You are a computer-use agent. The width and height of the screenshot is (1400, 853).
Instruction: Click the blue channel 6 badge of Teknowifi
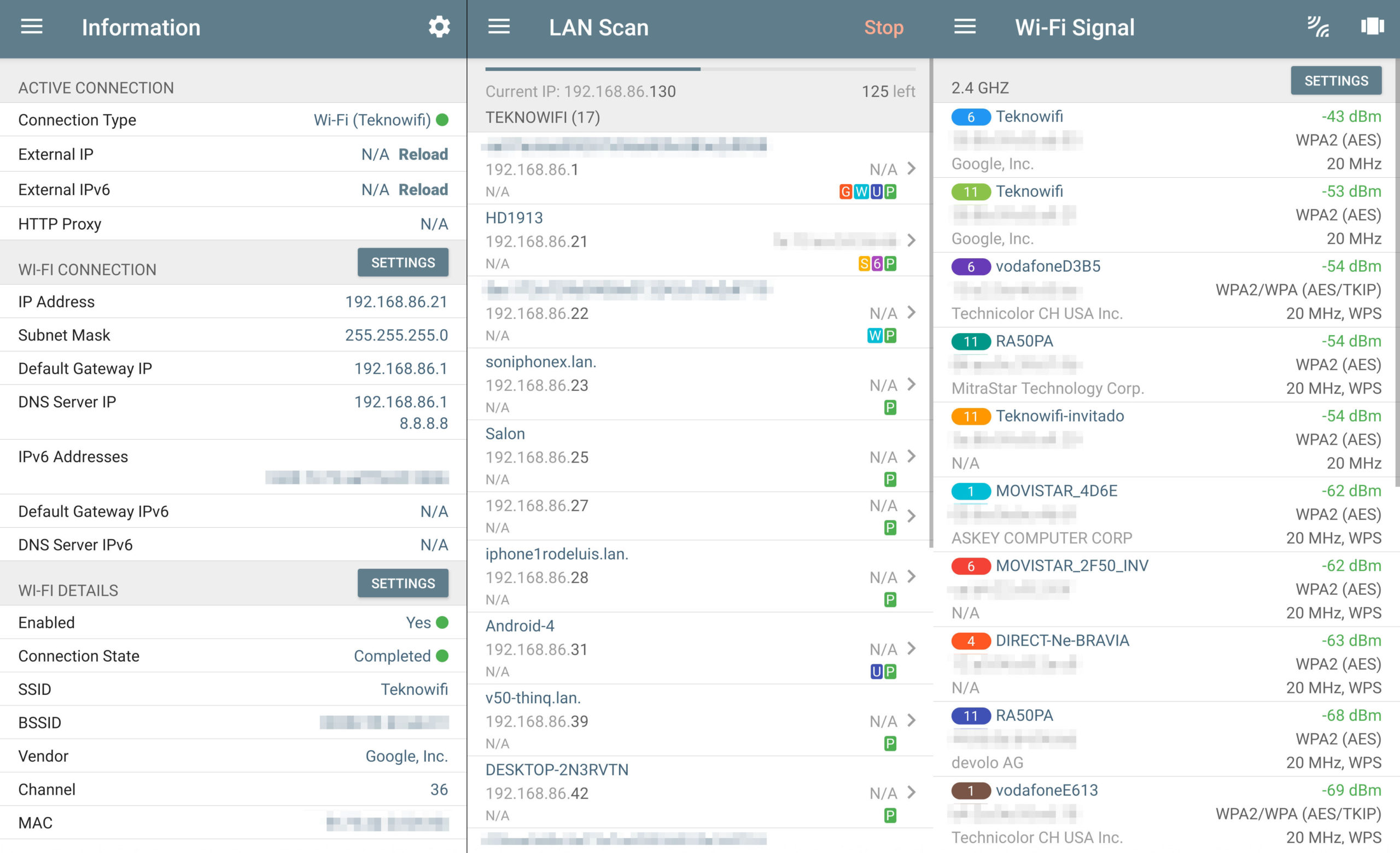pos(971,117)
